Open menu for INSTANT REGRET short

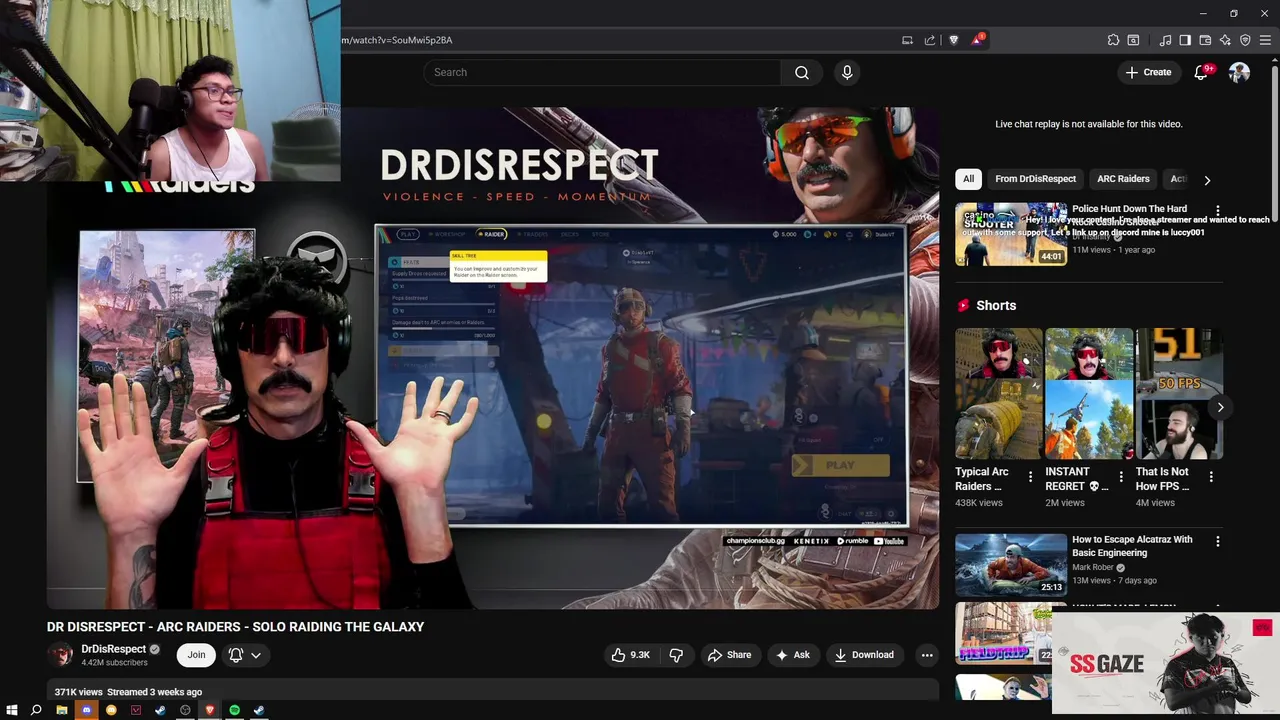(1121, 477)
